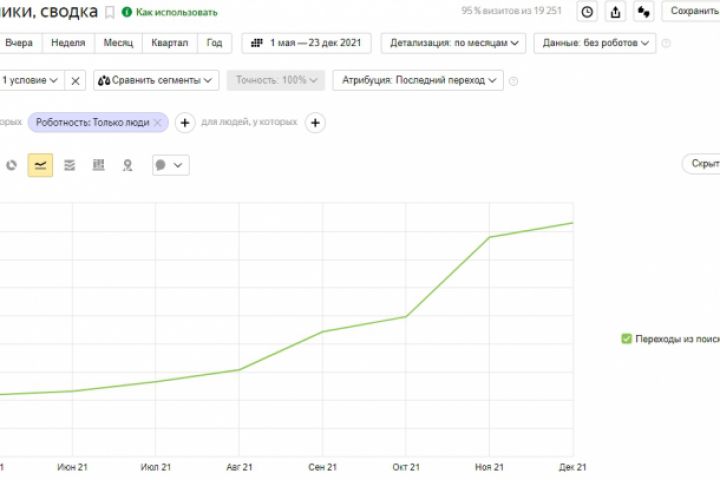Open the 1 мая — 23 дек 2021 date picker
This screenshot has height=480, width=720.
[x=306, y=43]
